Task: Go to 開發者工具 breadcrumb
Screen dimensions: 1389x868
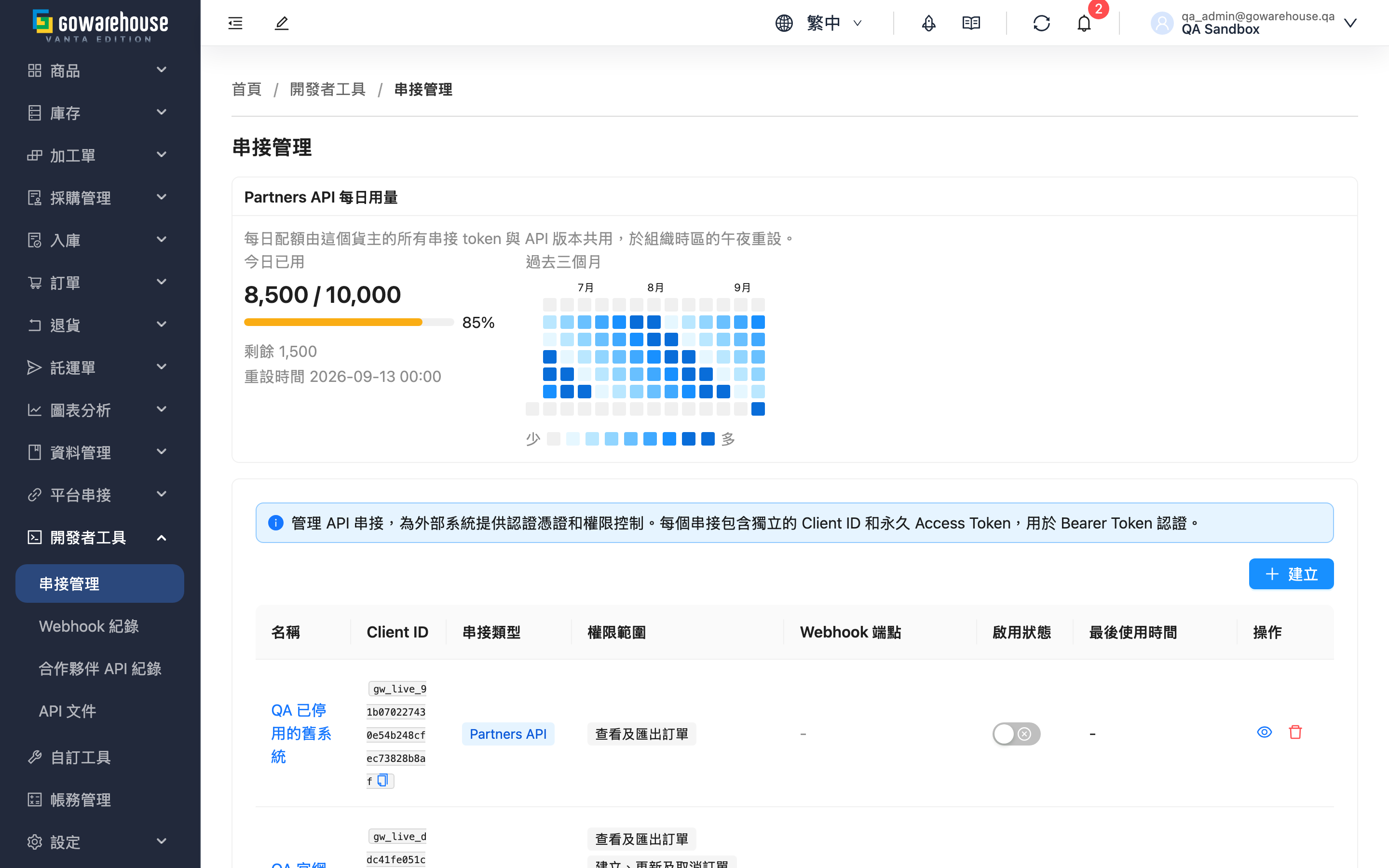Action: (328, 90)
